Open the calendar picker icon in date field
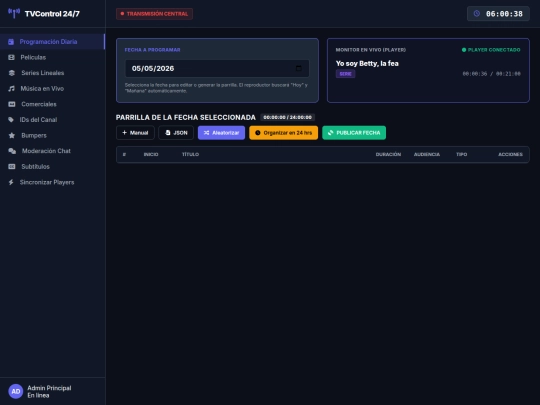 [x=299, y=68]
